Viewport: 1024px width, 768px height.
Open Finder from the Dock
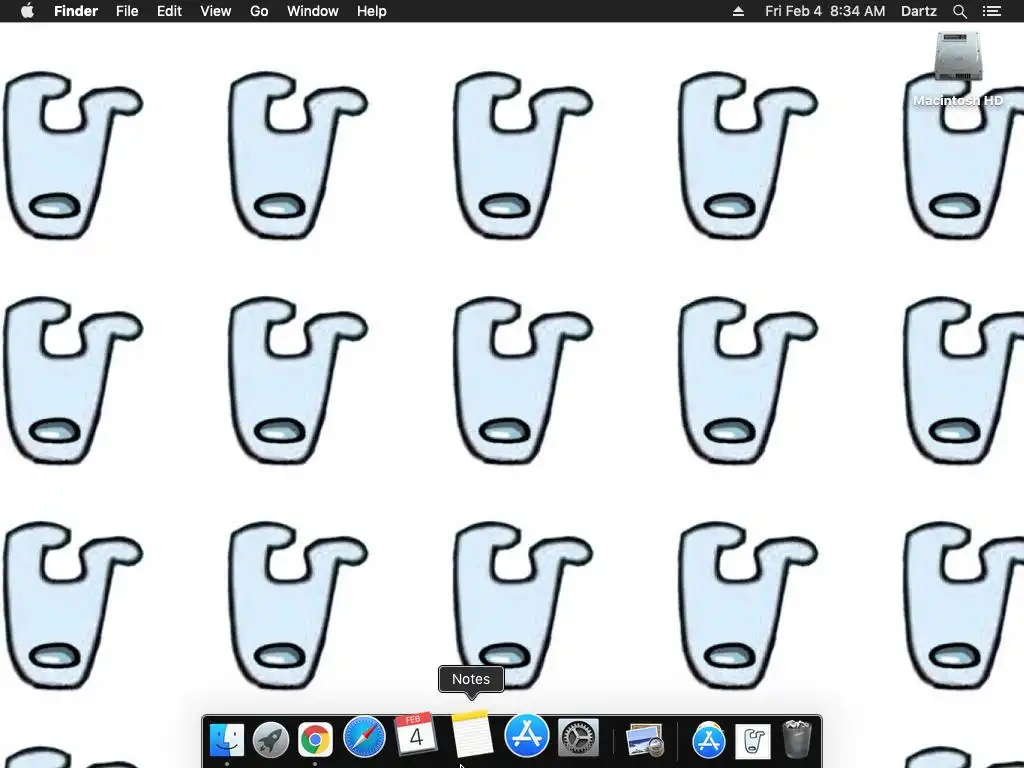point(227,741)
